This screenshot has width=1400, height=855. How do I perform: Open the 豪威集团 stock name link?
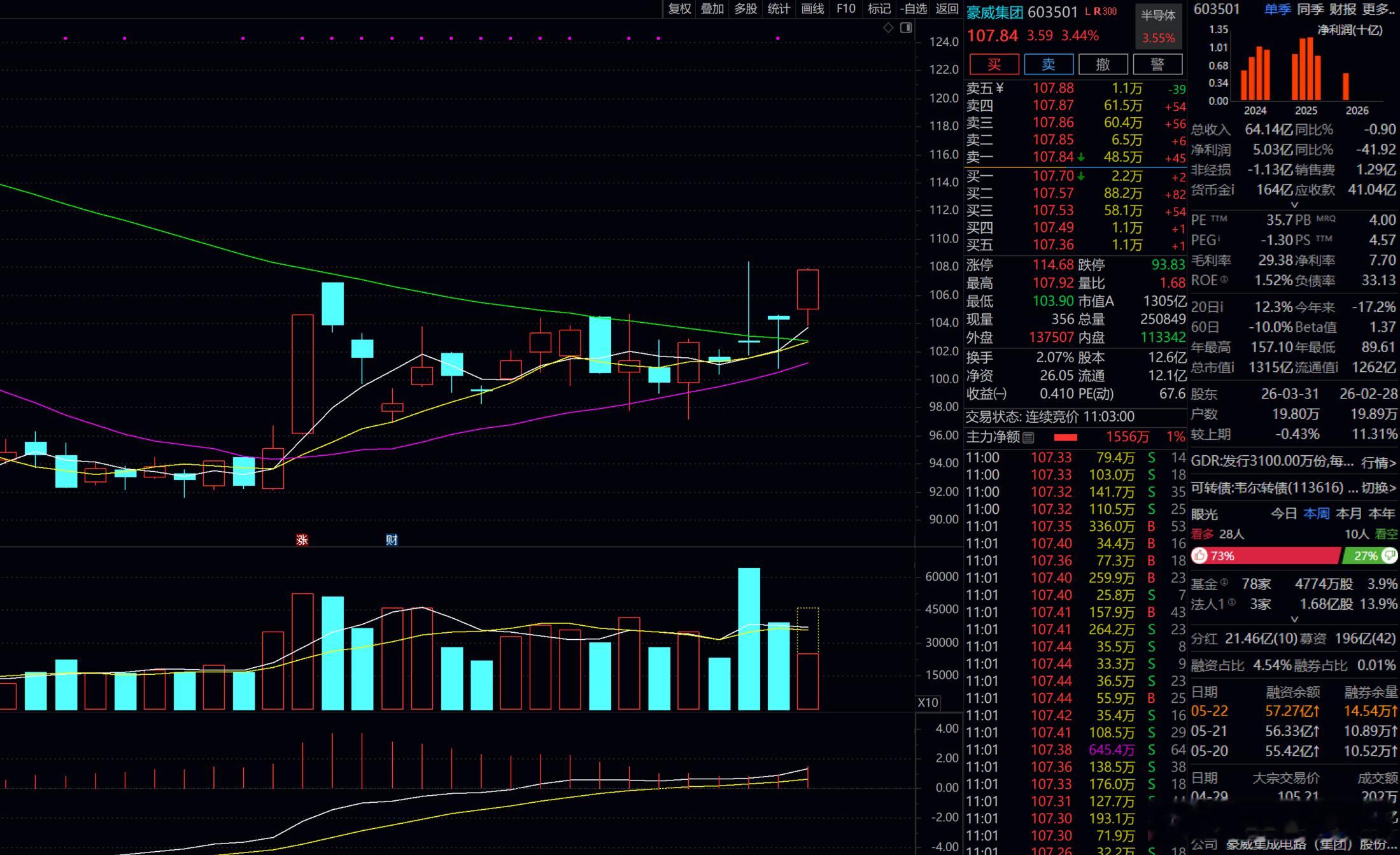pos(994,12)
